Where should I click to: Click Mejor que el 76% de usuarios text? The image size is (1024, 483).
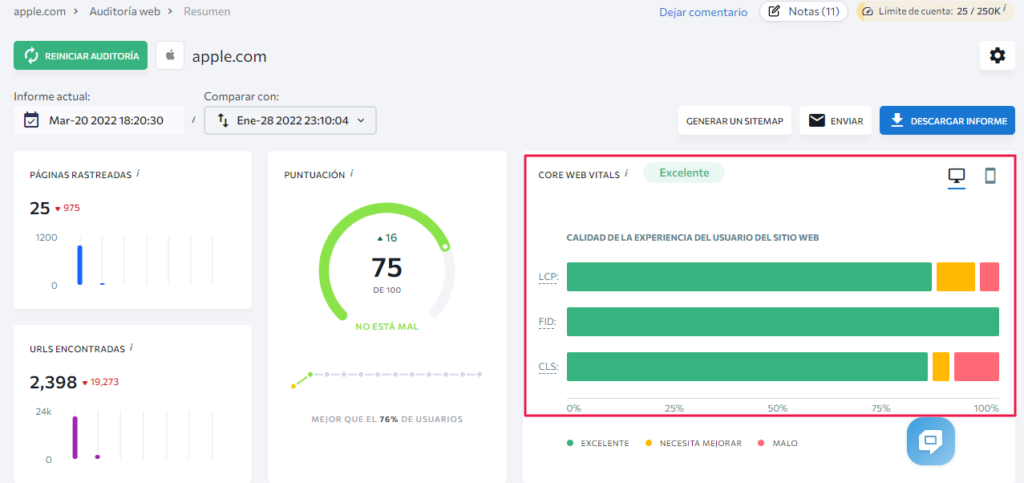[387, 419]
